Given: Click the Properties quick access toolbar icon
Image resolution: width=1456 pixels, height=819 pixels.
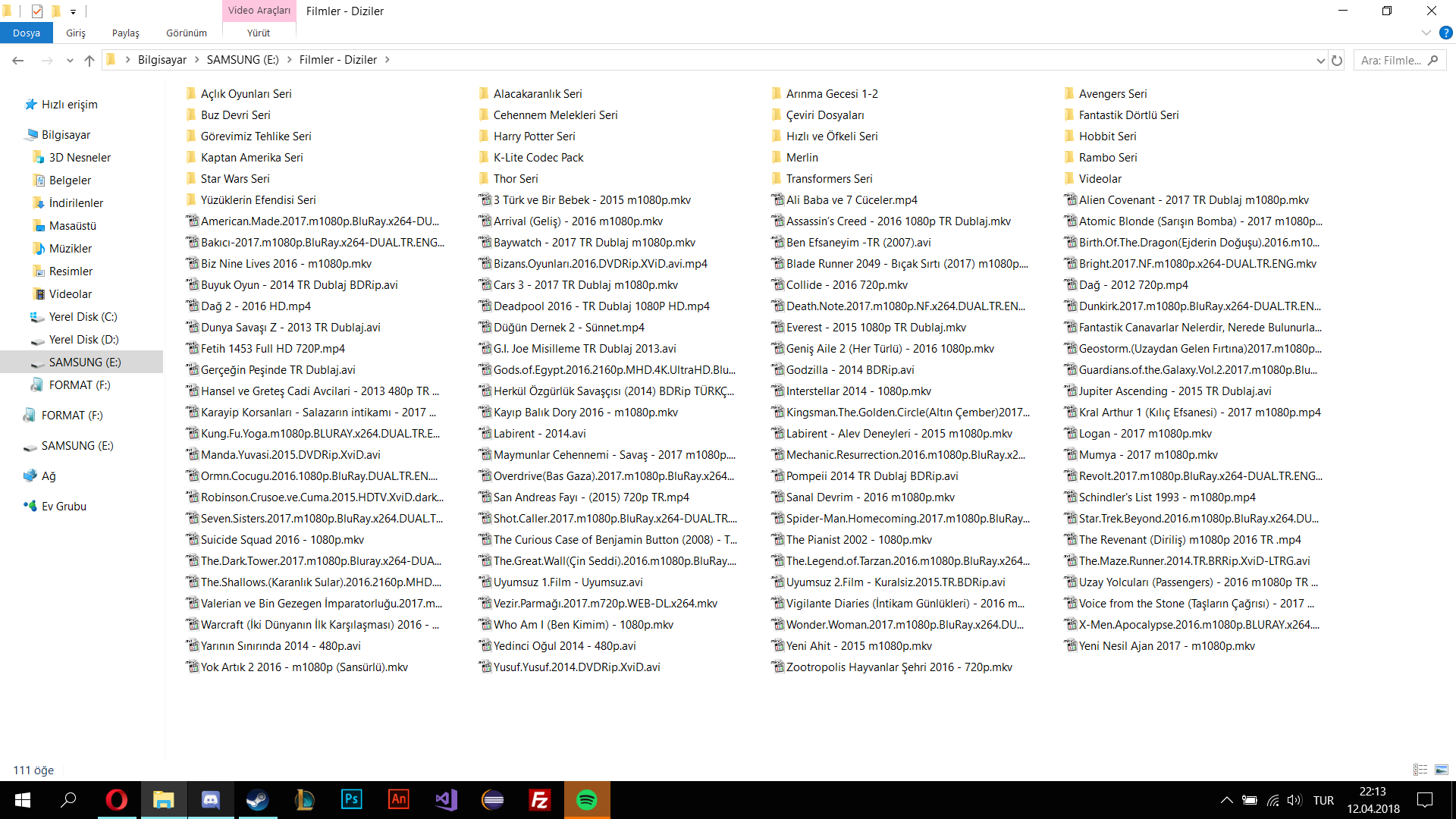Looking at the screenshot, I should coord(37,11).
